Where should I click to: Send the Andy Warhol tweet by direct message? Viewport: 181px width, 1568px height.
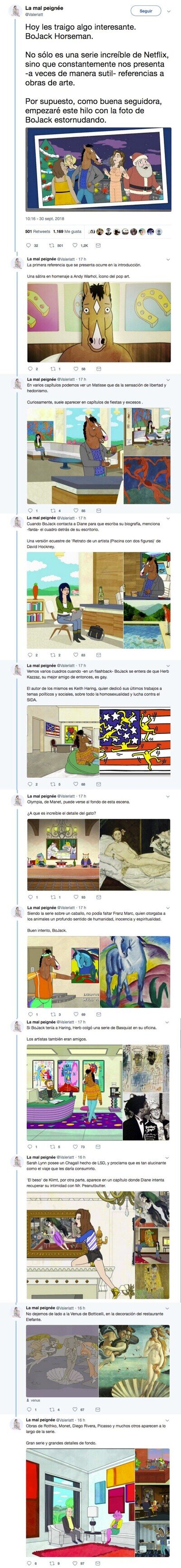coord(99,369)
